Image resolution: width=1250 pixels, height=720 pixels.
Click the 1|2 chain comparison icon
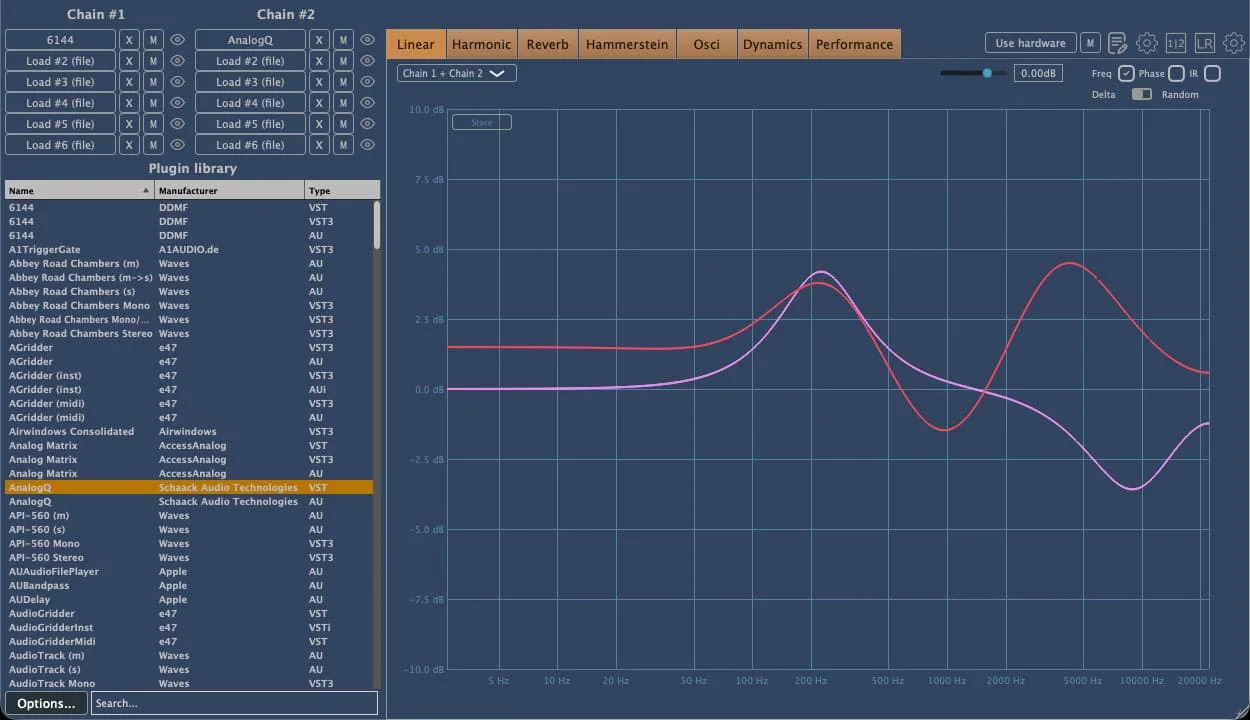(x=1176, y=43)
